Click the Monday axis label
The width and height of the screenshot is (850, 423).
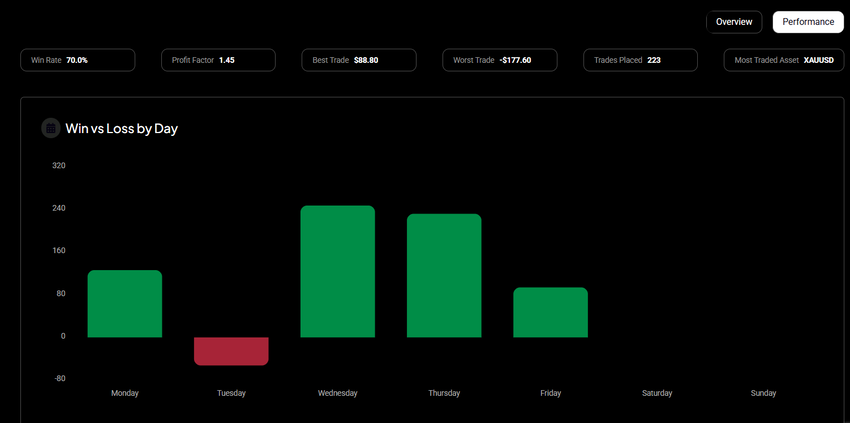125,393
